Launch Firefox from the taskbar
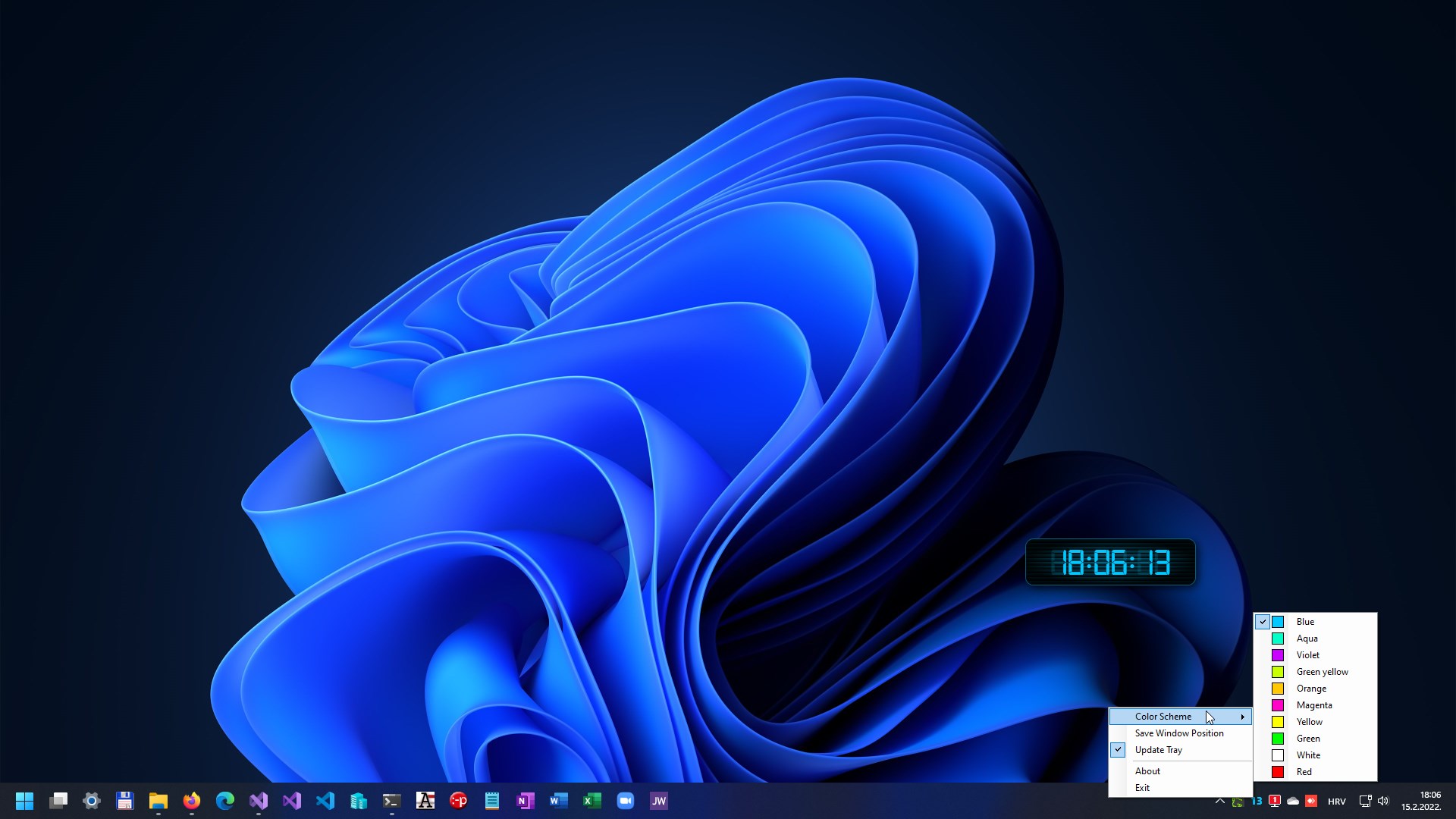 tap(192, 801)
